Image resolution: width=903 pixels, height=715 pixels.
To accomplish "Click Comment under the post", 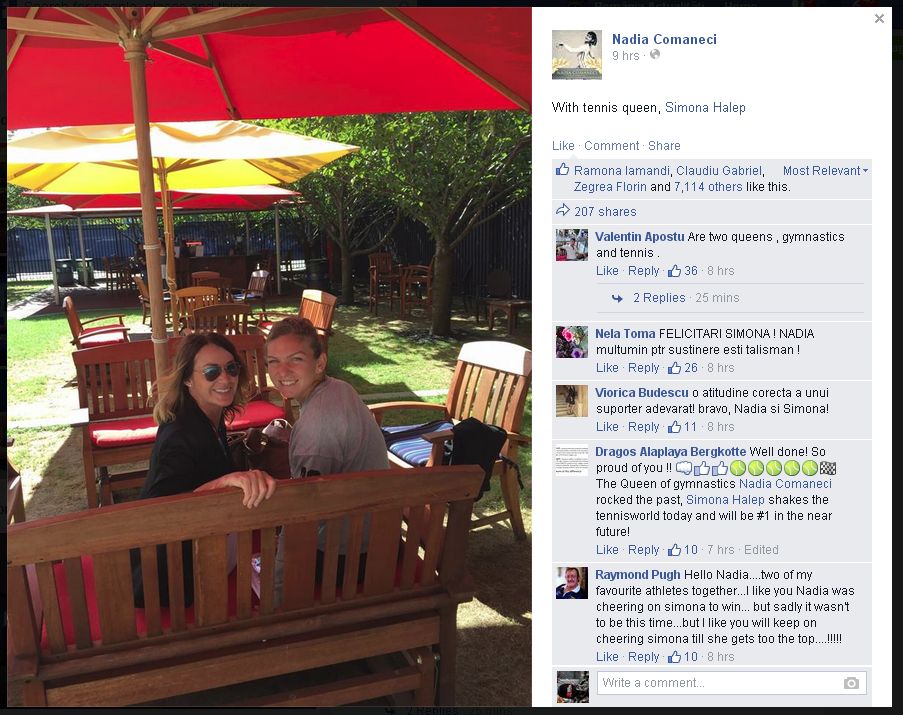I will pos(611,146).
